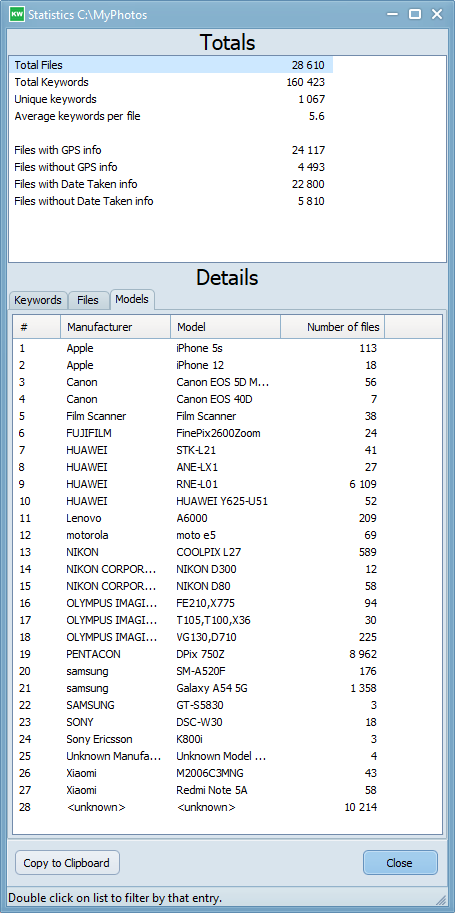Select Files without GPS info row

170,167
